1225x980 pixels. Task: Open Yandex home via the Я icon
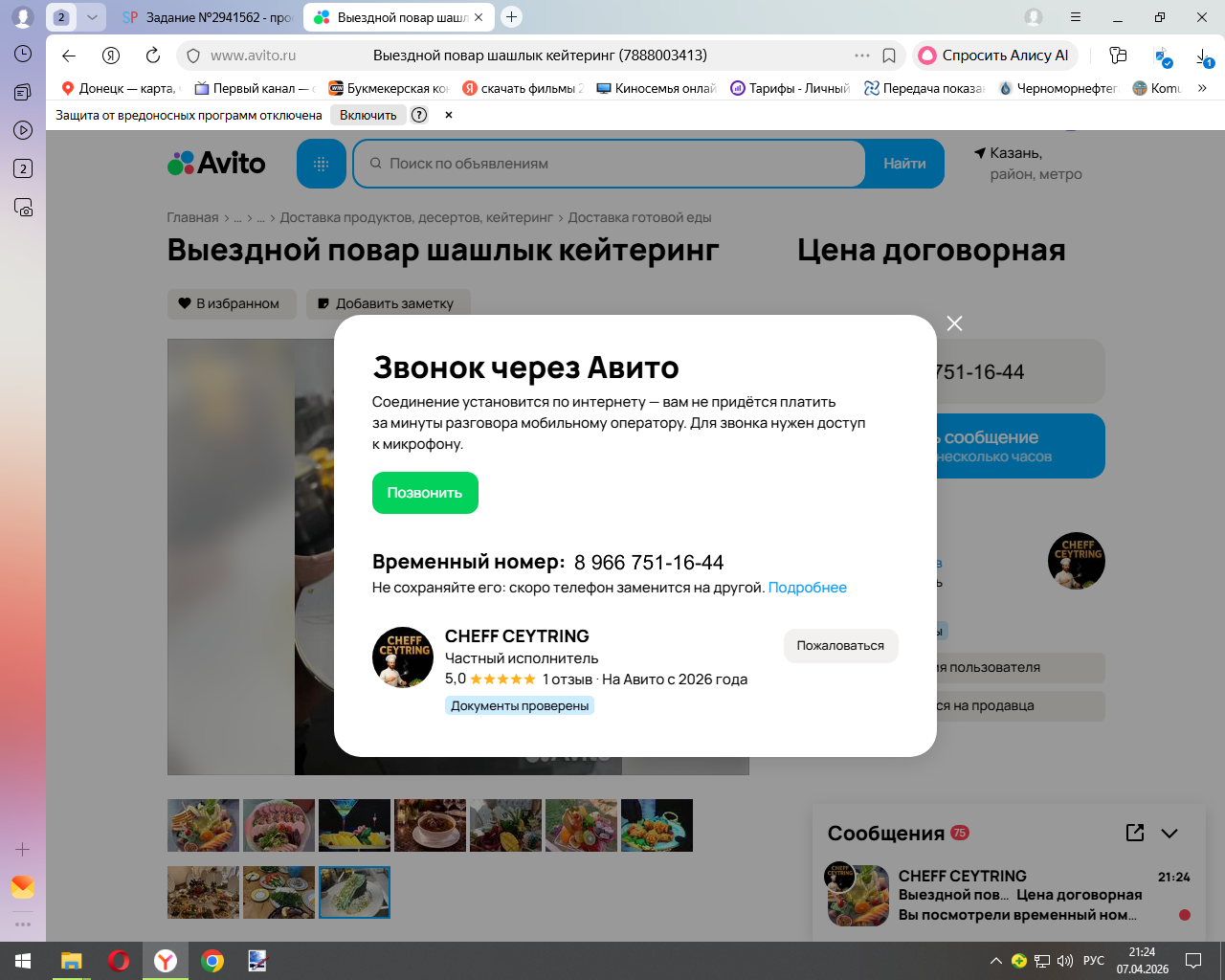pyautogui.click(x=111, y=56)
